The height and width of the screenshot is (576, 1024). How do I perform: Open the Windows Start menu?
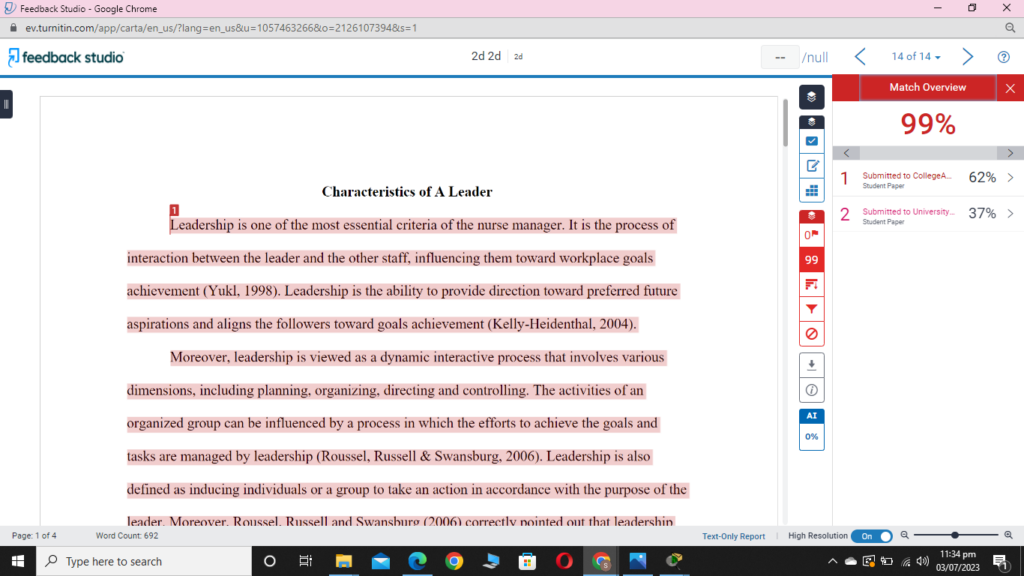point(17,560)
